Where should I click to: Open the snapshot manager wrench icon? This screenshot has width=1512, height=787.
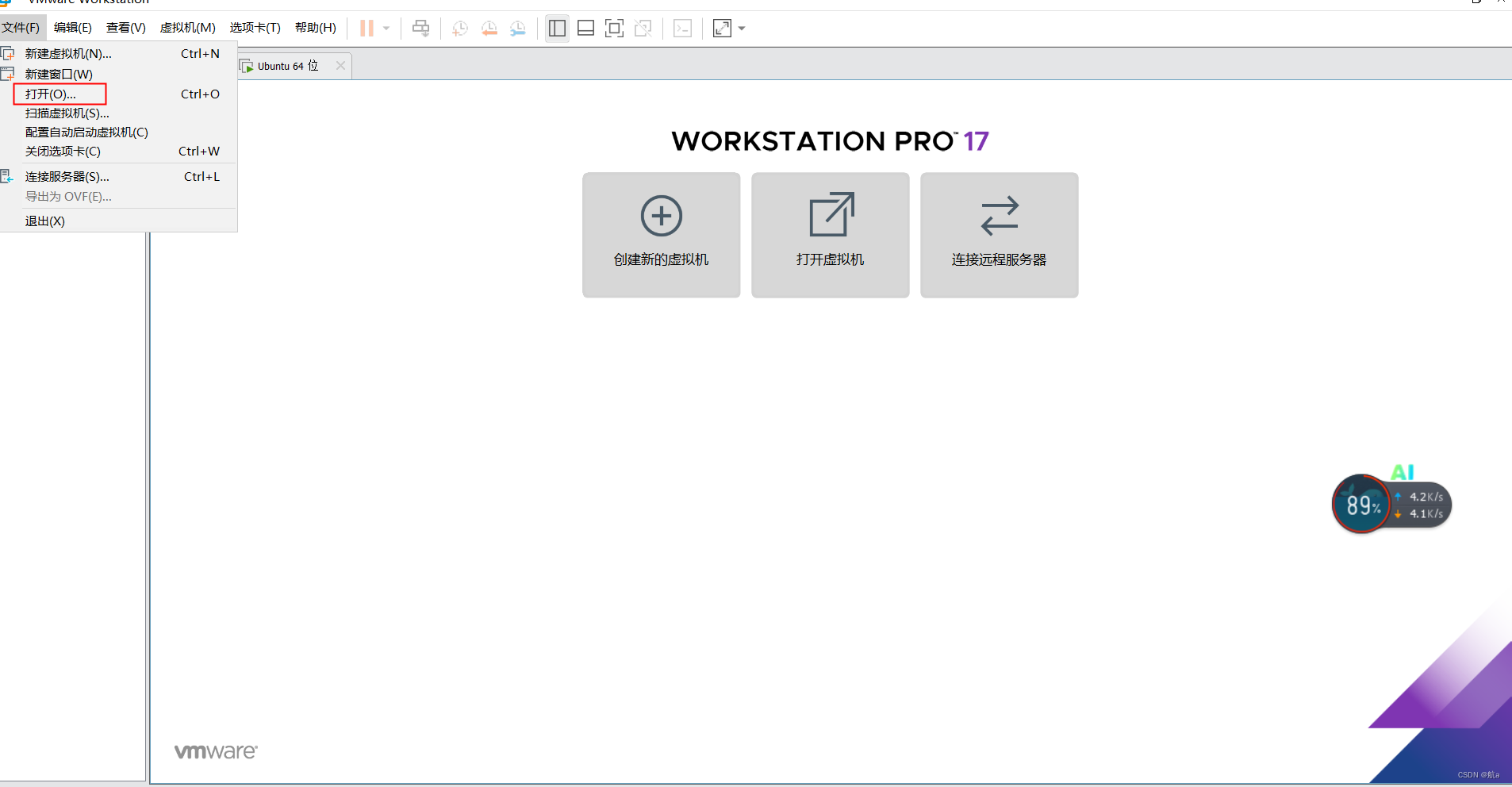[517, 29]
